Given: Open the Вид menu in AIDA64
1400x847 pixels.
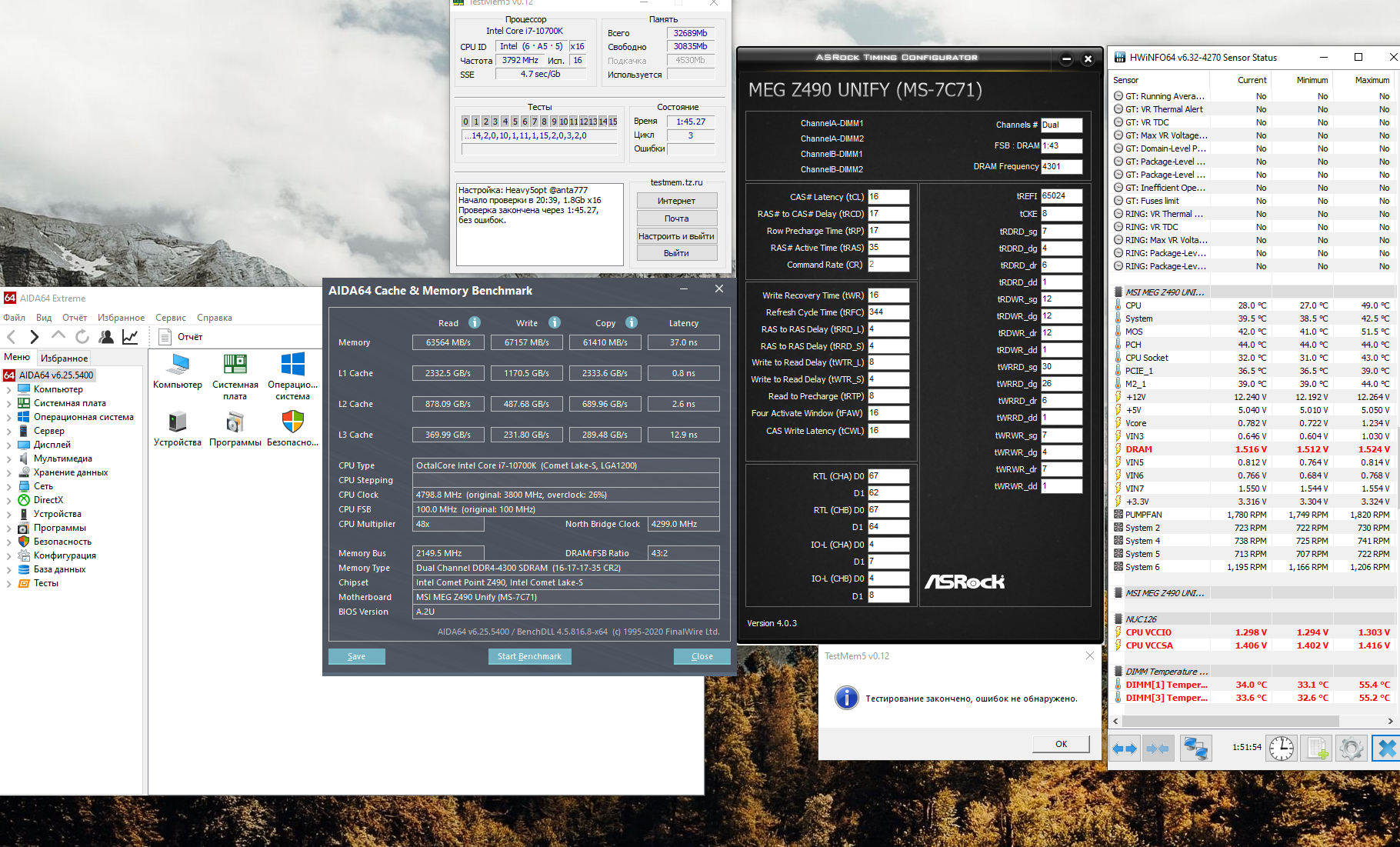Looking at the screenshot, I should (x=44, y=318).
